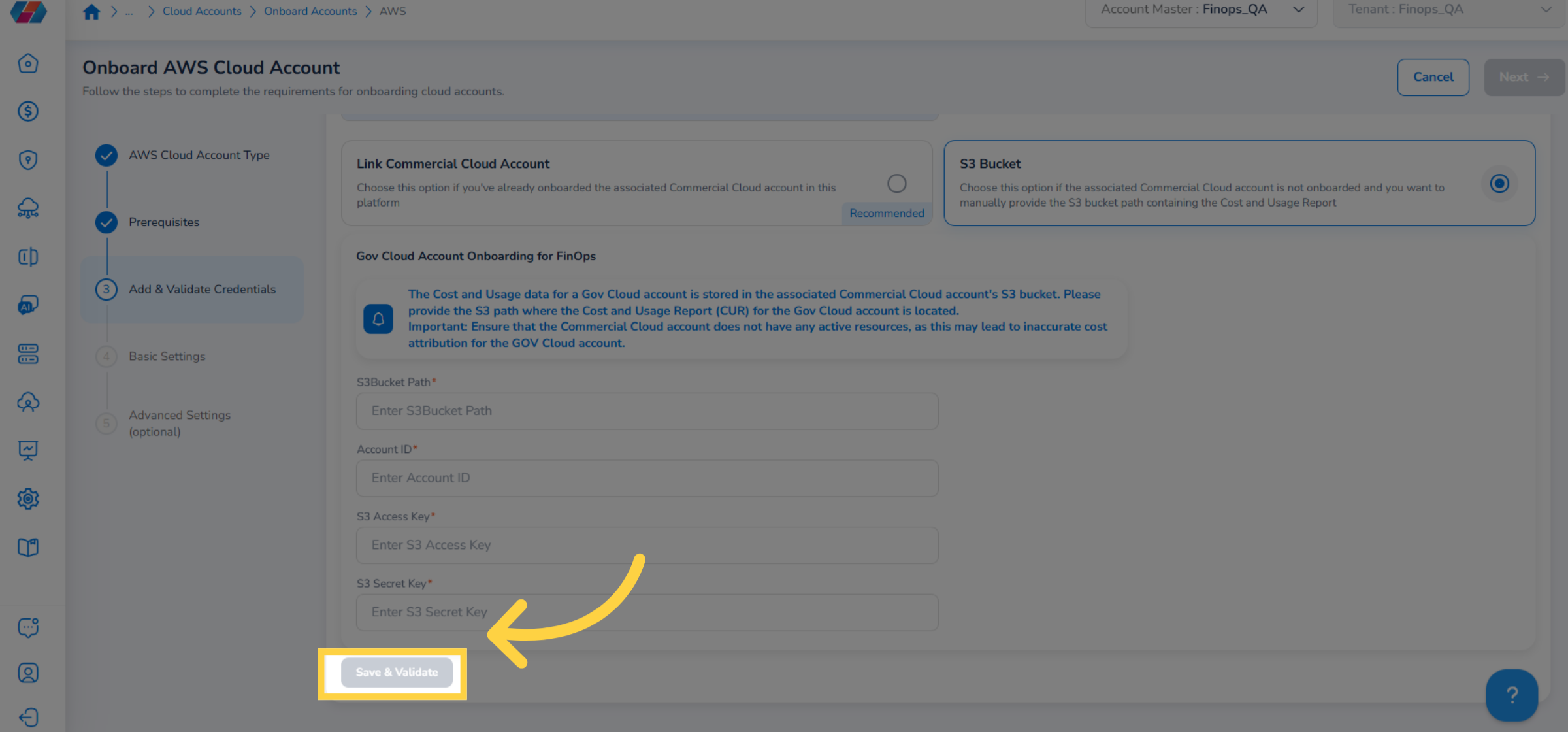Open the Reports presentation icon in sidebar
Viewport: 1568px width, 732px height.
pyautogui.click(x=28, y=450)
